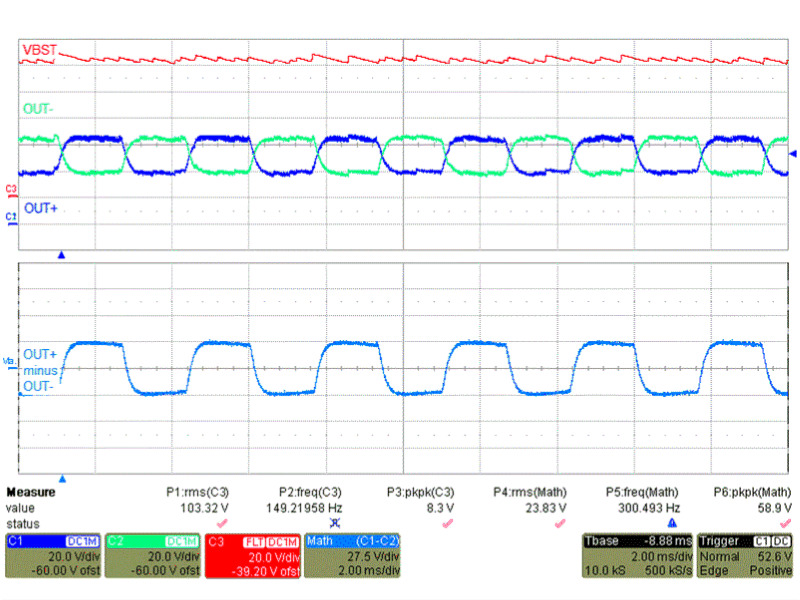Click the C3 ground level marker
Viewport: 800px width, 600px height.
[11, 188]
